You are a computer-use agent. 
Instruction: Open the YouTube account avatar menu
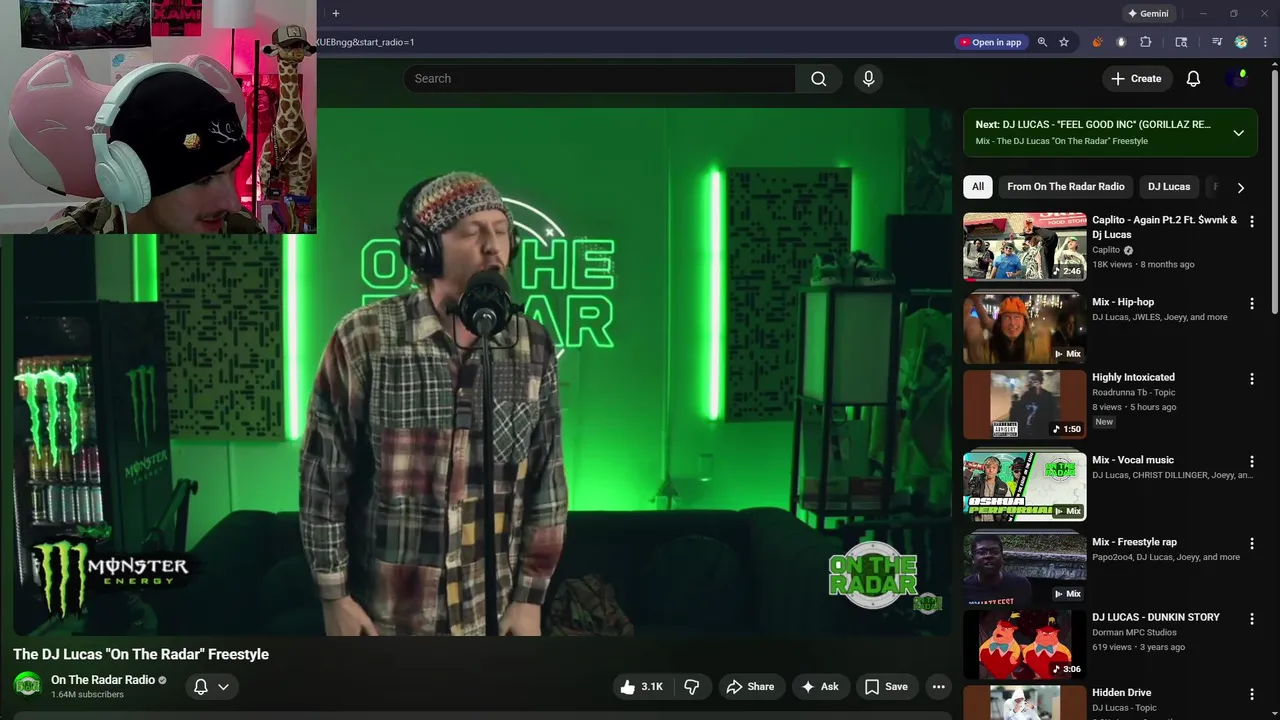click(1237, 78)
